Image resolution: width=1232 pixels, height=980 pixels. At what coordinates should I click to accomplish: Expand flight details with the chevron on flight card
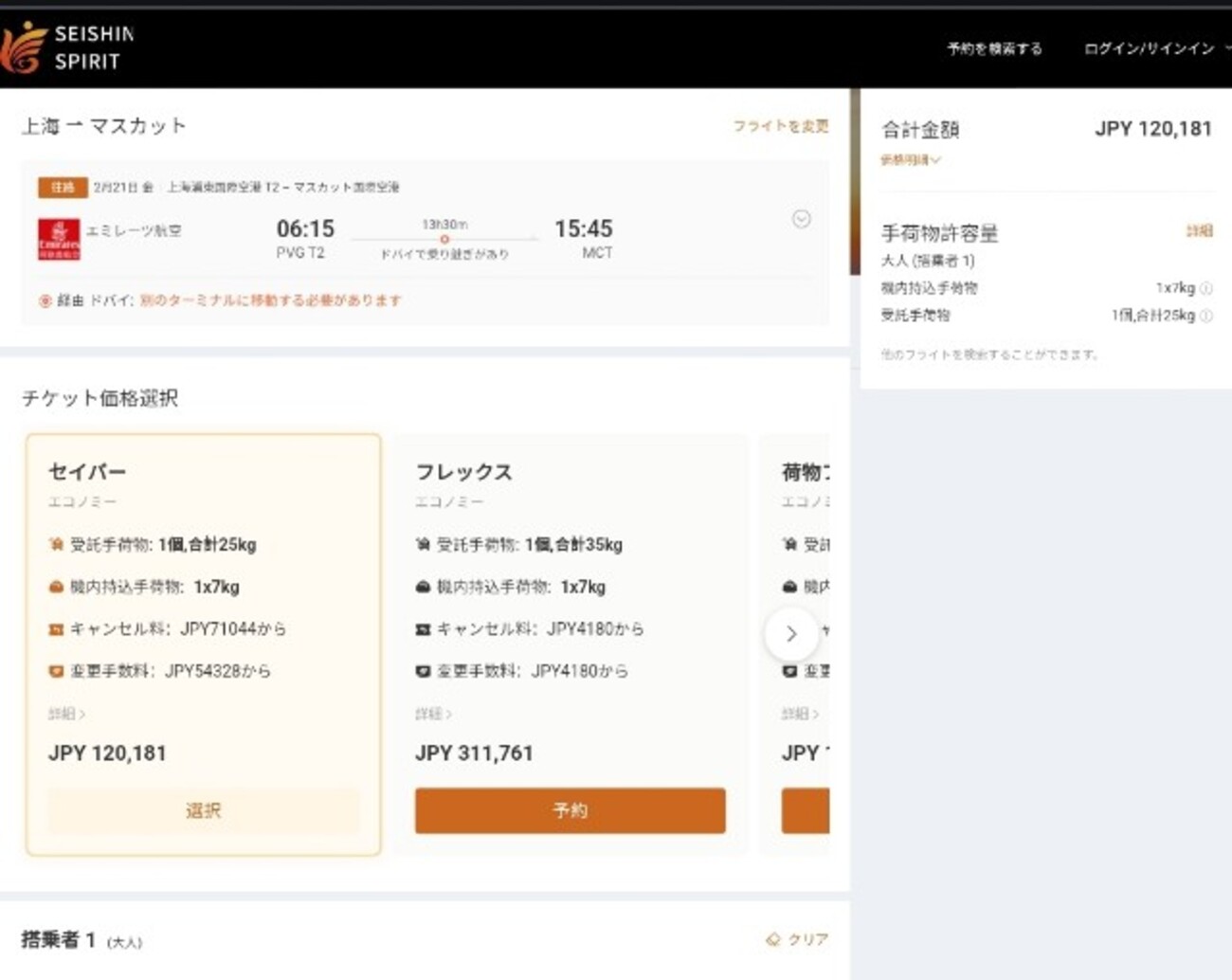tap(802, 219)
